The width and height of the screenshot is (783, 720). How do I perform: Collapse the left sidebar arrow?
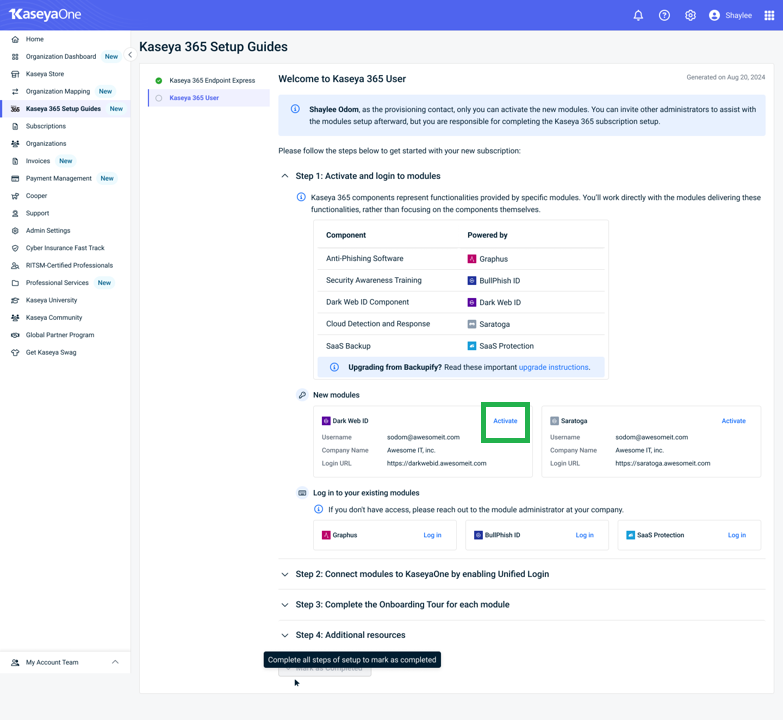point(130,55)
